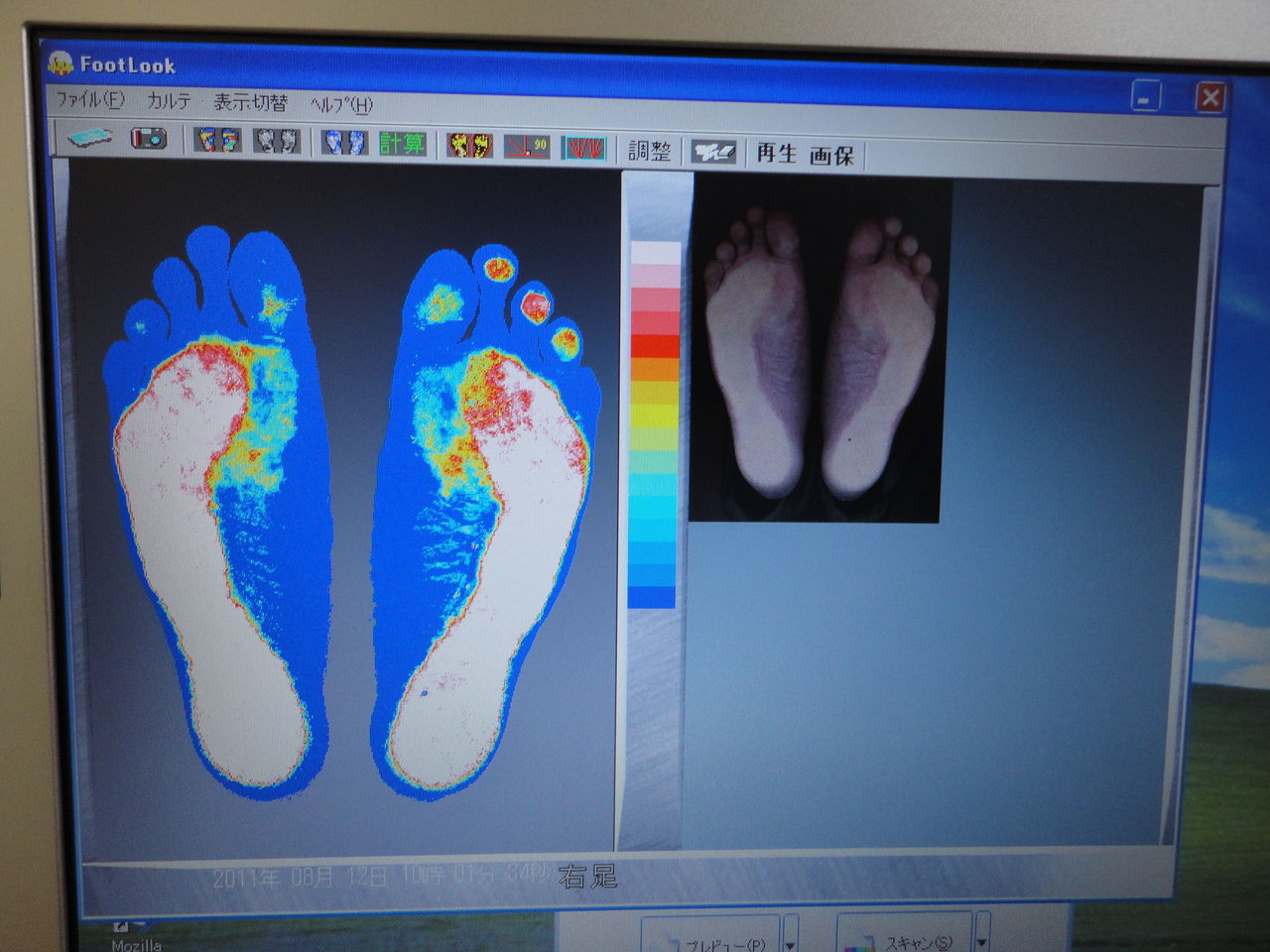The image size is (1270, 952).
Task: Open the ファイル(F) menu
Action: pos(89,99)
